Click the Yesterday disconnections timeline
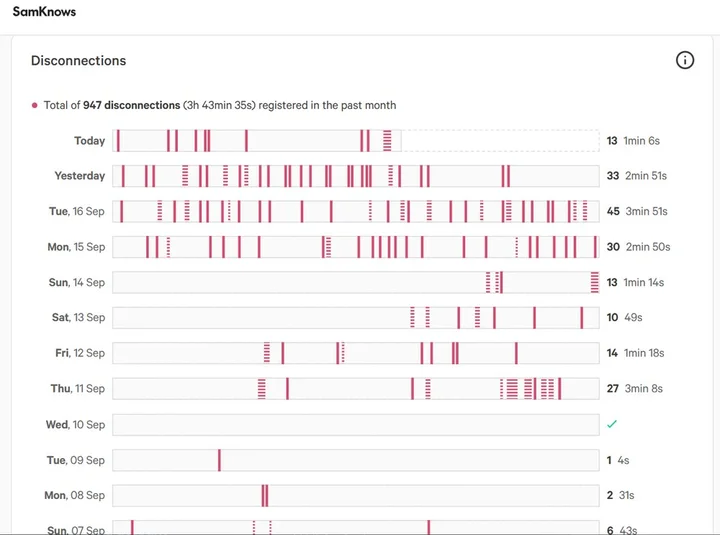This screenshot has width=720, height=535. click(355, 176)
